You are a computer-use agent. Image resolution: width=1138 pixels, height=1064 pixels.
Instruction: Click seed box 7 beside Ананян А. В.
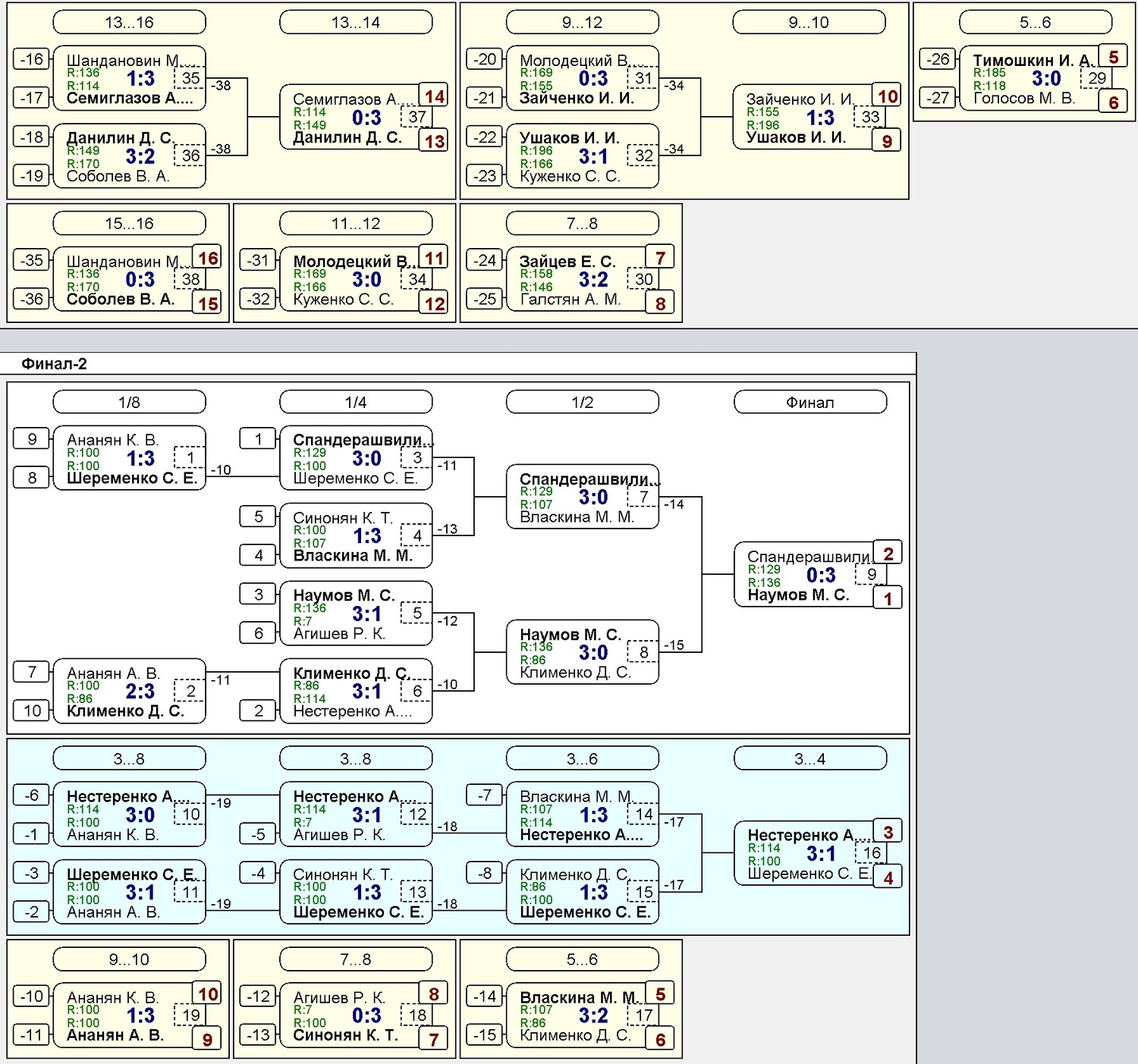point(32,672)
